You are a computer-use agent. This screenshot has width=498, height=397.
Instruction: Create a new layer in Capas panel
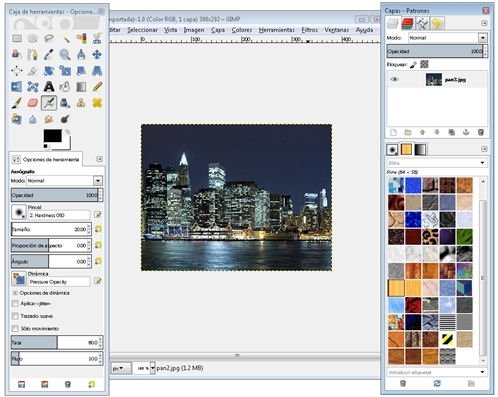click(393, 132)
